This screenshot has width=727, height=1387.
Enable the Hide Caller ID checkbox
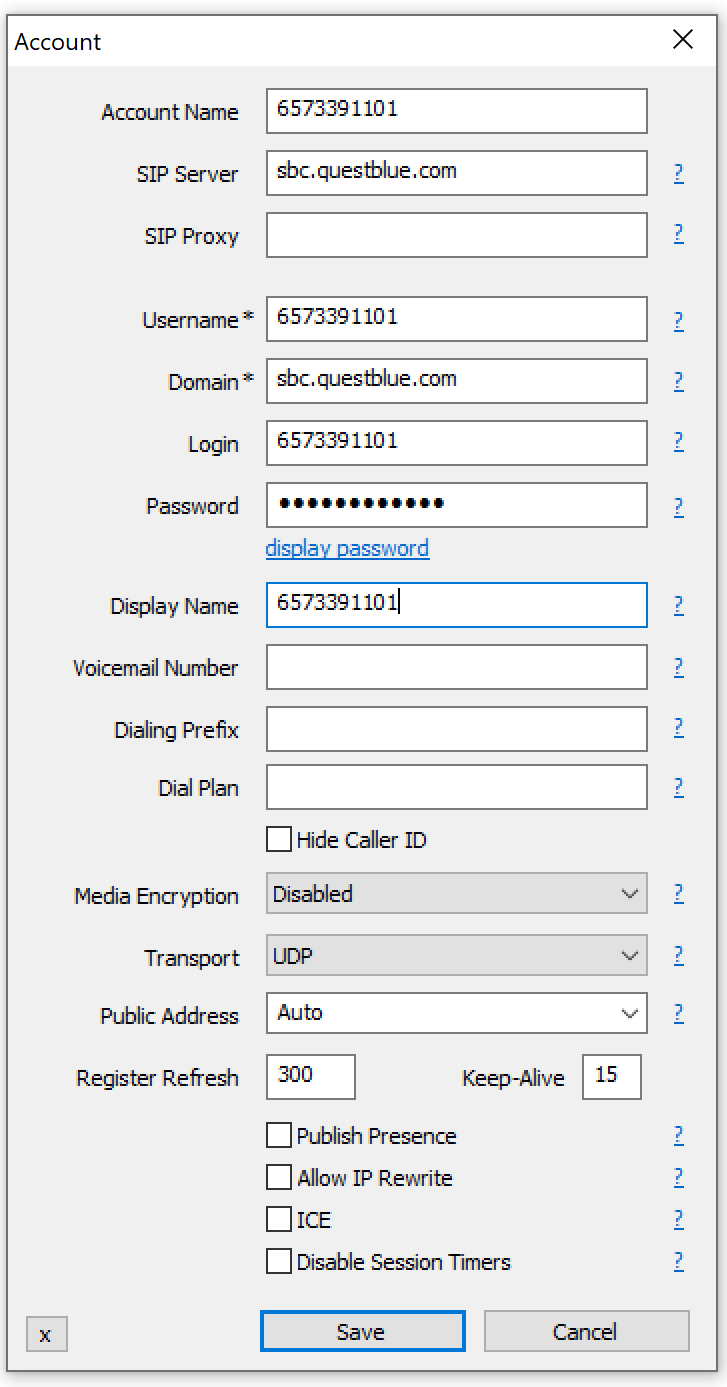click(x=279, y=840)
